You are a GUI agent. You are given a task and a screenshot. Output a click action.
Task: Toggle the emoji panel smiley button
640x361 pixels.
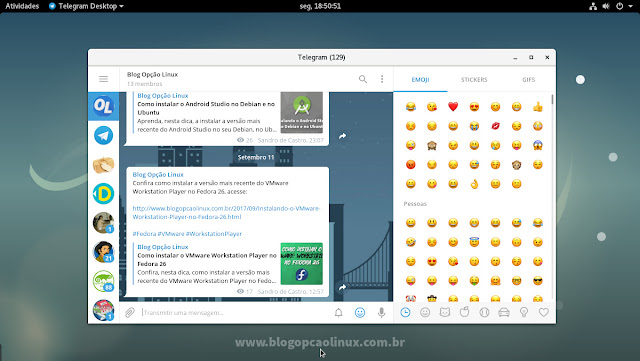(360, 312)
